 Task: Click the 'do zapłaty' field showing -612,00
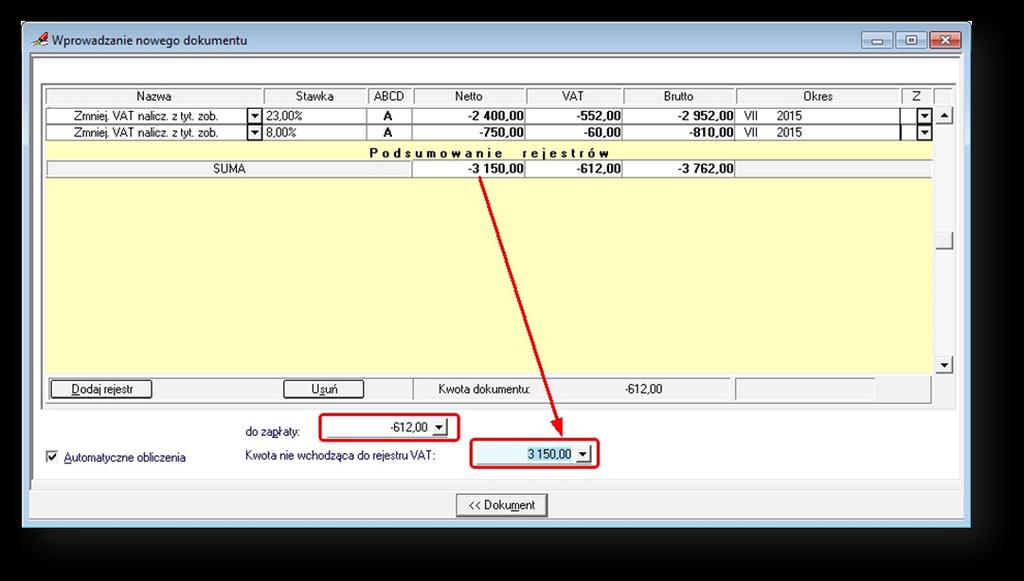coord(379,428)
